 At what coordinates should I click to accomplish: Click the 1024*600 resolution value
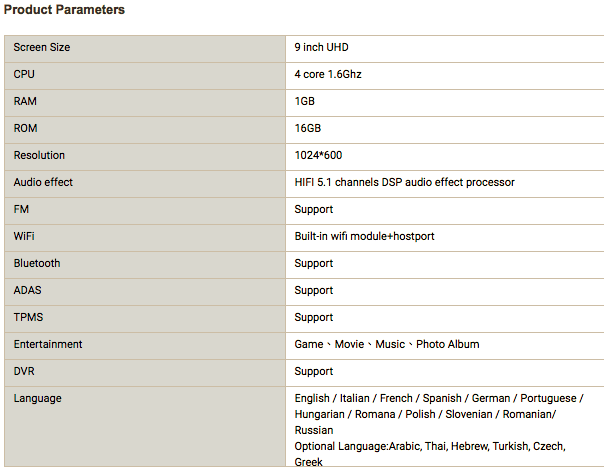coord(320,156)
